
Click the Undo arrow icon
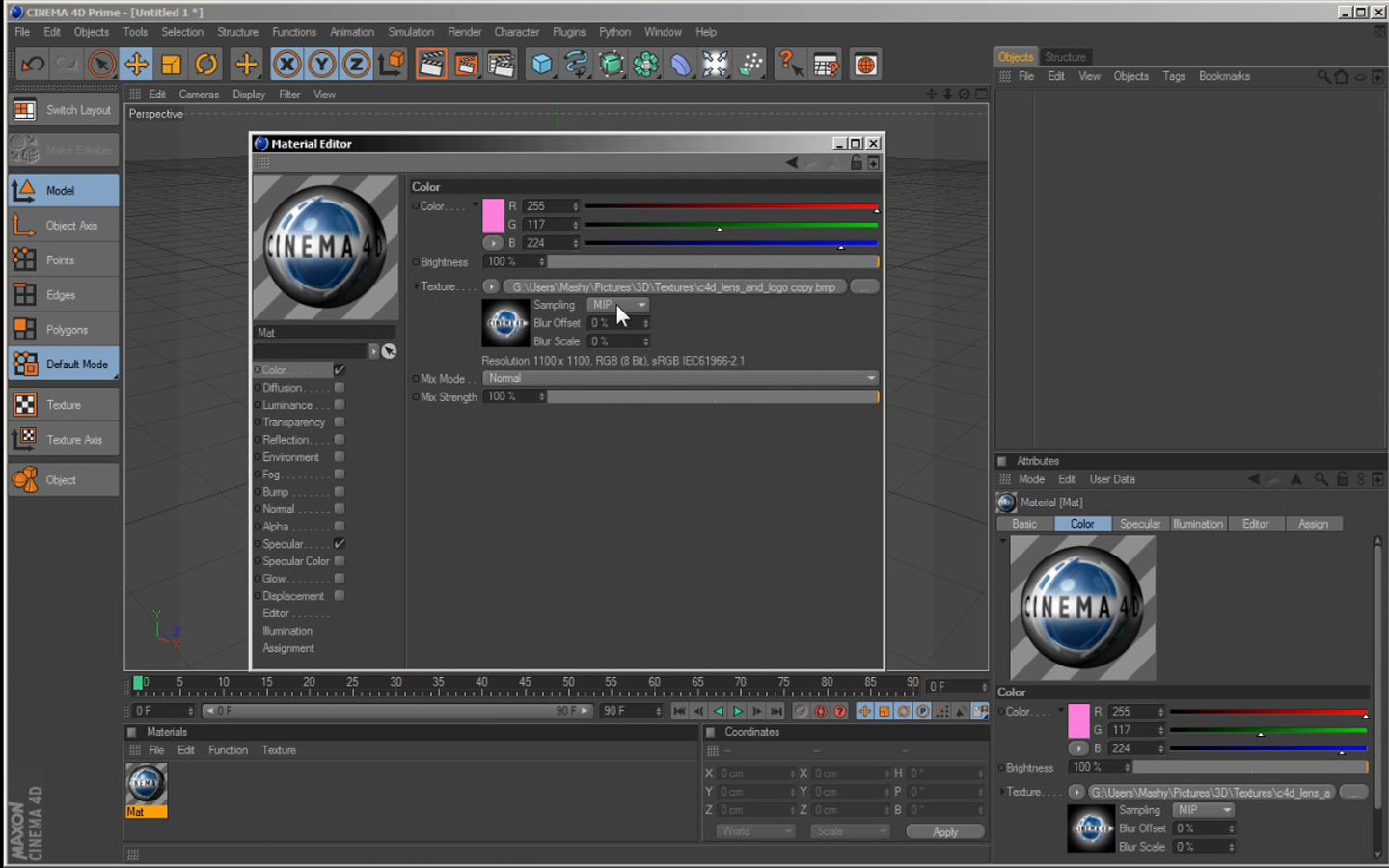(33, 65)
